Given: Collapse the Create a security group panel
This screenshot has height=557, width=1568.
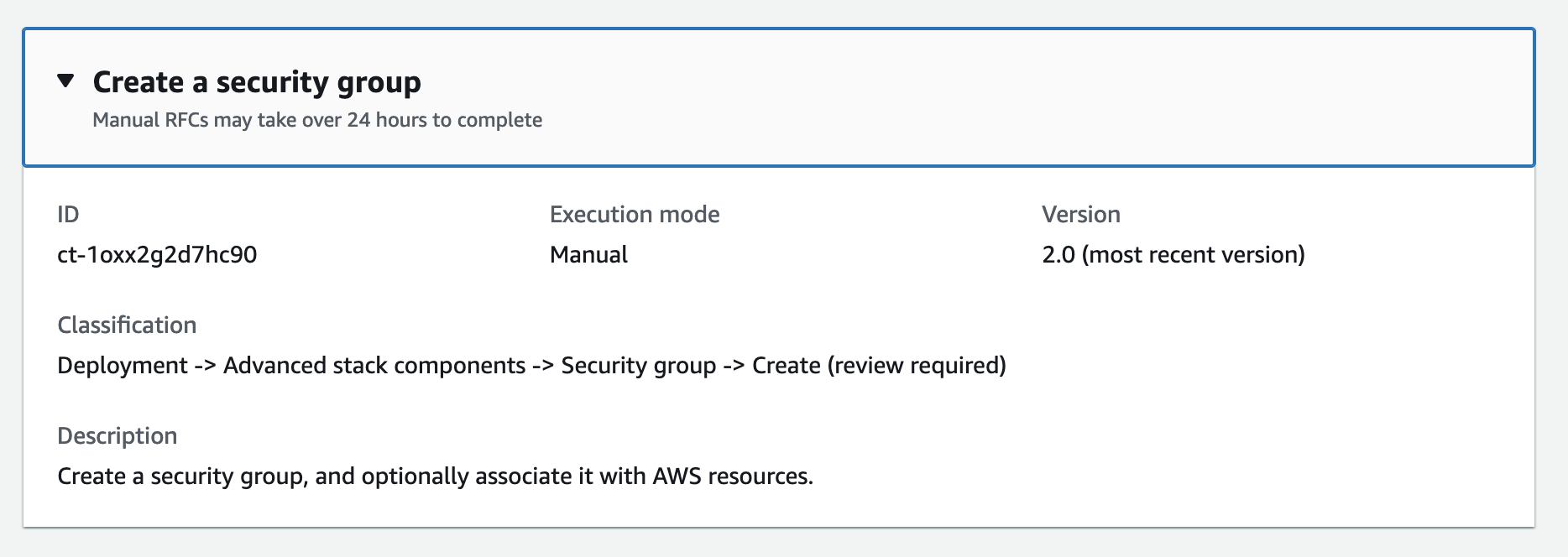Looking at the screenshot, I should (66, 81).
